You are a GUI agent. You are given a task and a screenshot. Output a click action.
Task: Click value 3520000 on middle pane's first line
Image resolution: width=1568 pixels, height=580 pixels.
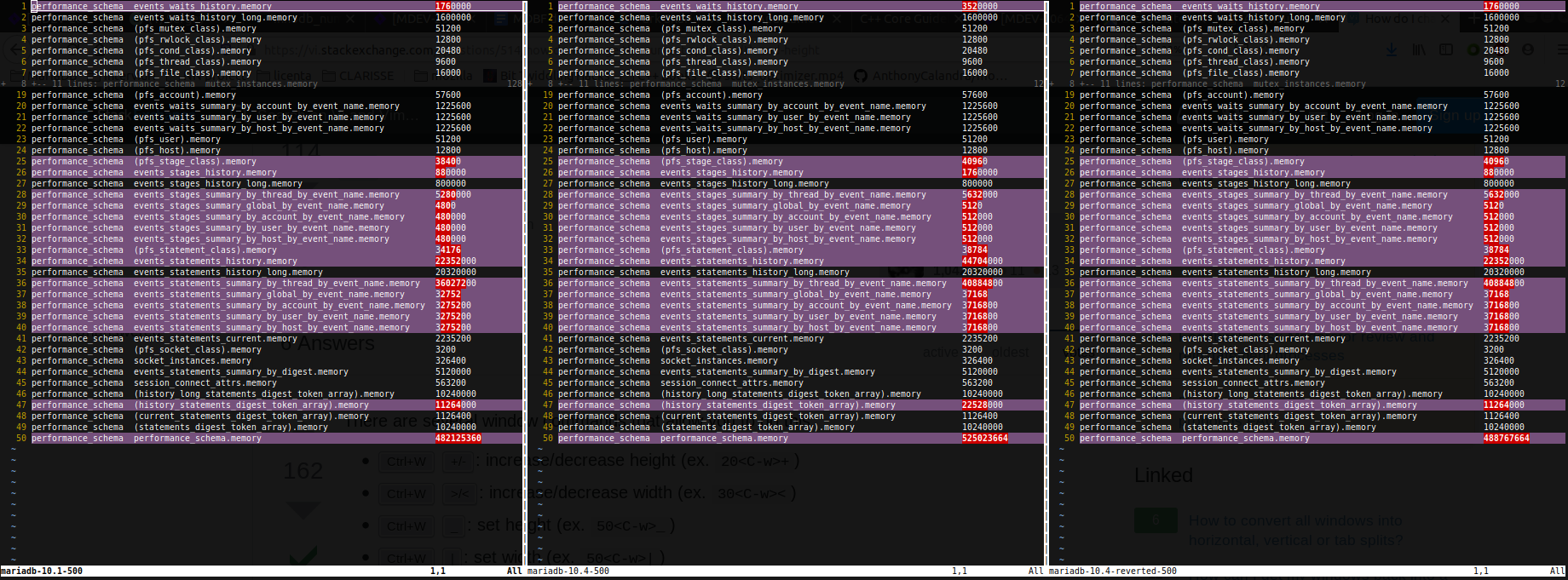(980, 7)
